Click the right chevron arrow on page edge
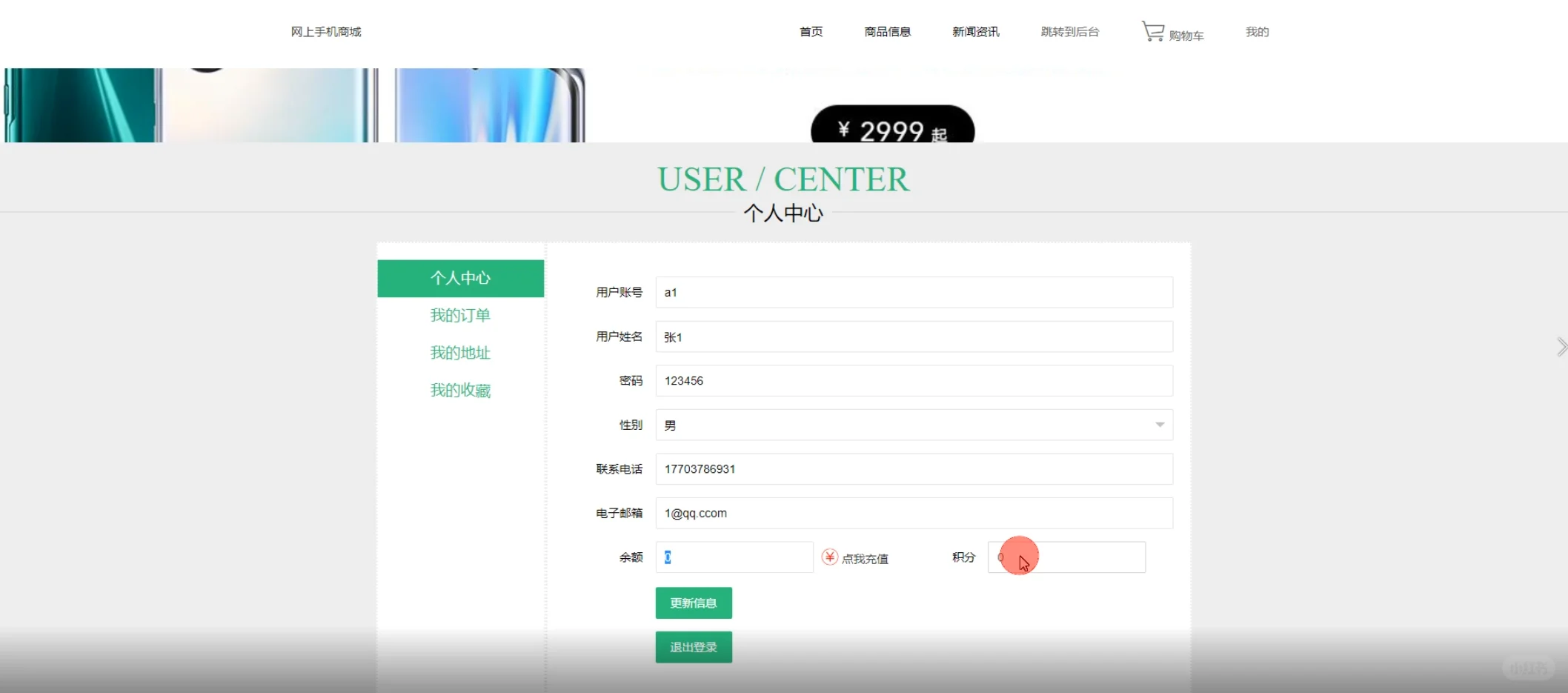This screenshot has width=1568, height=693. (1561, 346)
